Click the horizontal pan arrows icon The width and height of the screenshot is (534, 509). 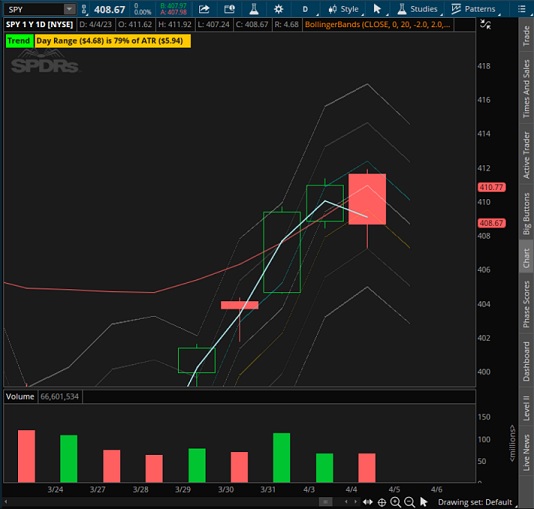[367, 502]
